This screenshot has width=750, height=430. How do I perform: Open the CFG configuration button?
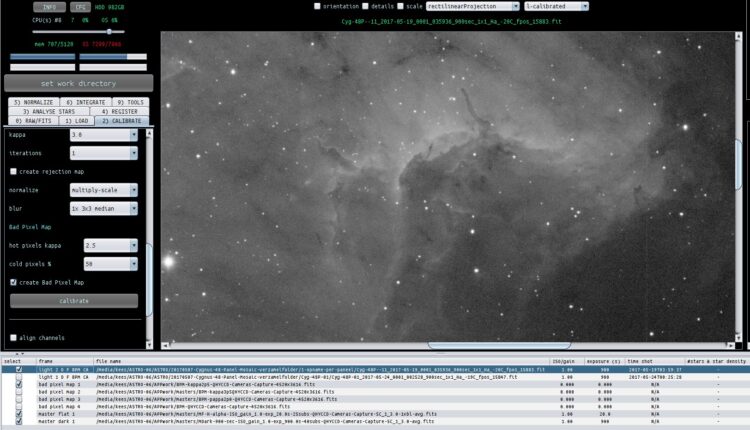click(80, 7)
